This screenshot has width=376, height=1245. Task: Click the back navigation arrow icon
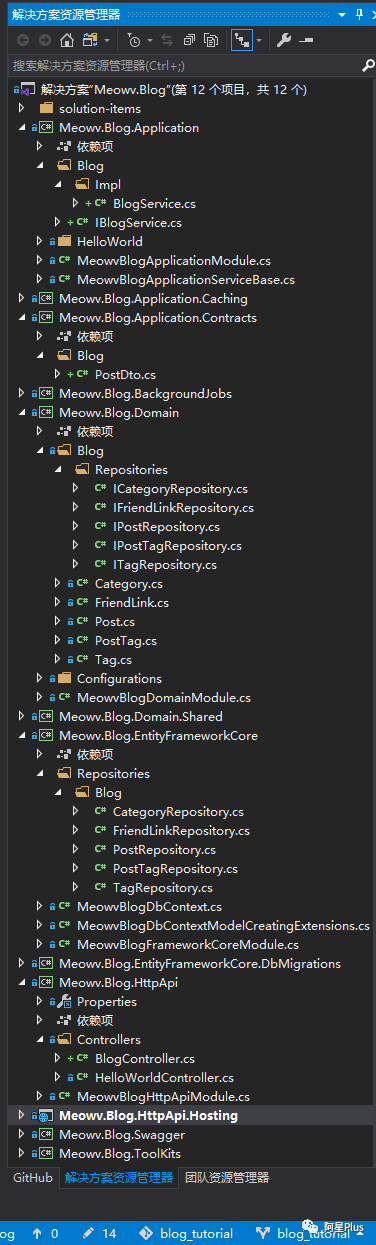[x=22, y=40]
